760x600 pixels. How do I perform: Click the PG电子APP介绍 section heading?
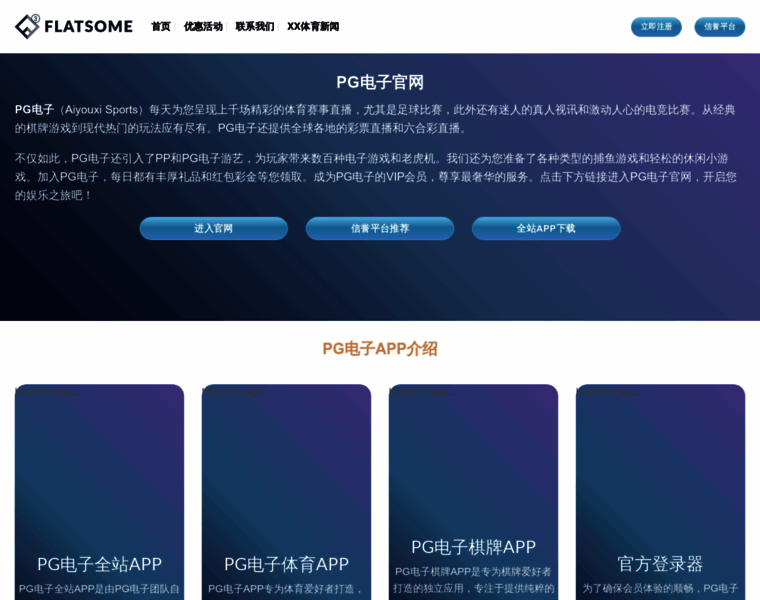tap(380, 348)
